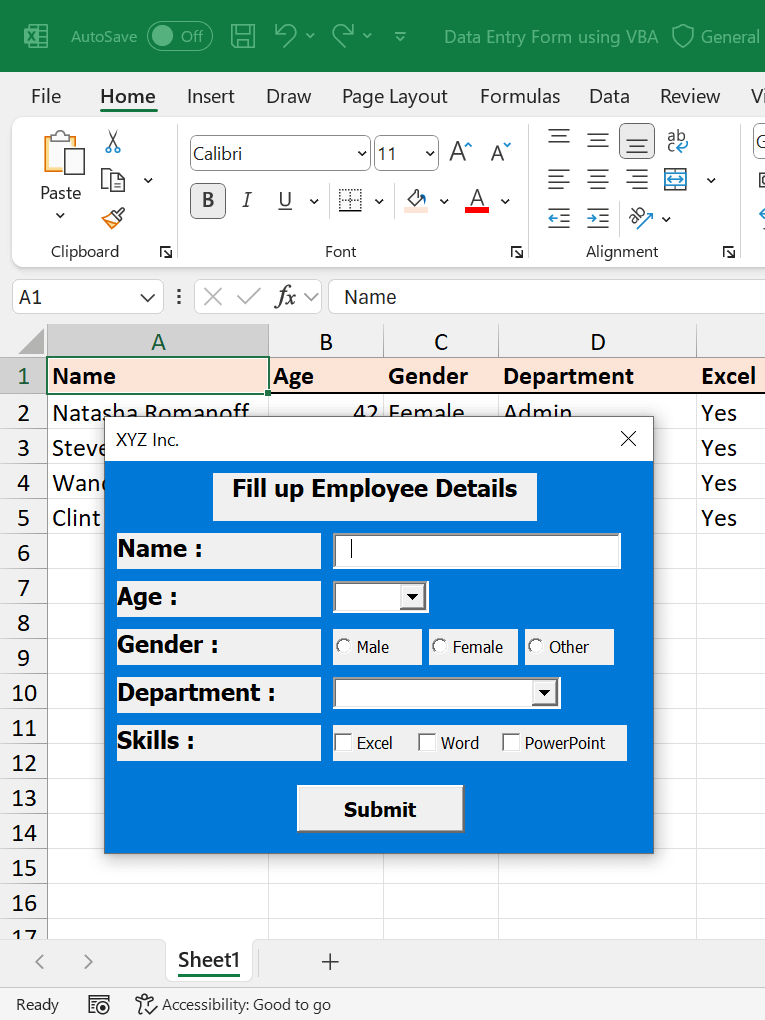The height and width of the screenshot is (1020, 765).
Task: Open the Formulas ribbon tab
Action: (x=519, y=96)
